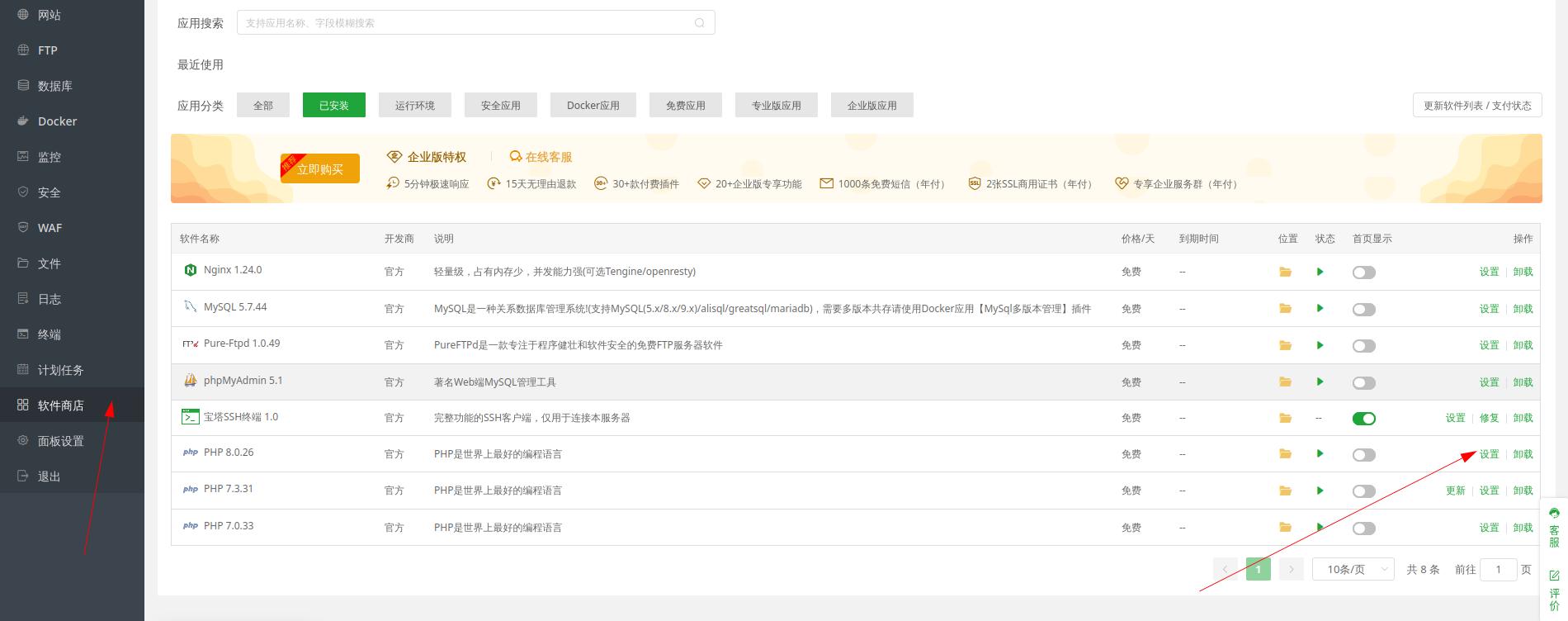Click the MySQL status play icon
Image resolution: width=1568 pixels, height=621 pixels.
pyautogui.click(x=1320, y=308)
